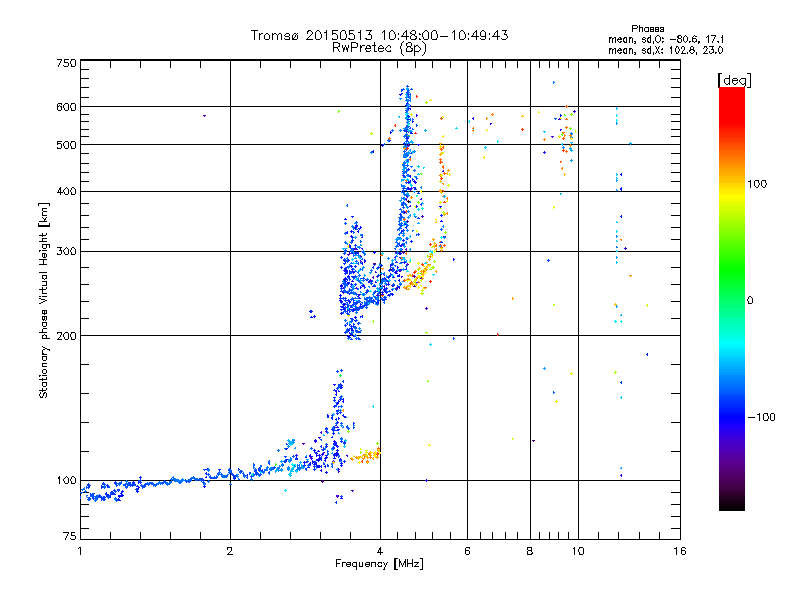This screenshot has height=600, width=800.
Task: Click the colorbar tick label '0'
Action: [x=750, y=301]
